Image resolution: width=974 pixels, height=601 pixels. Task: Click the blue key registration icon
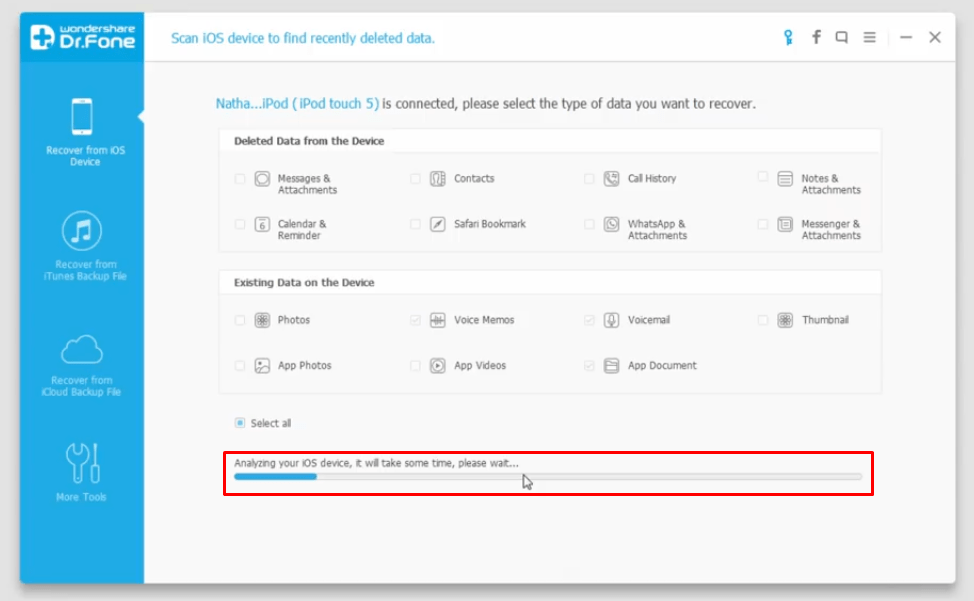tap(788, 38)
